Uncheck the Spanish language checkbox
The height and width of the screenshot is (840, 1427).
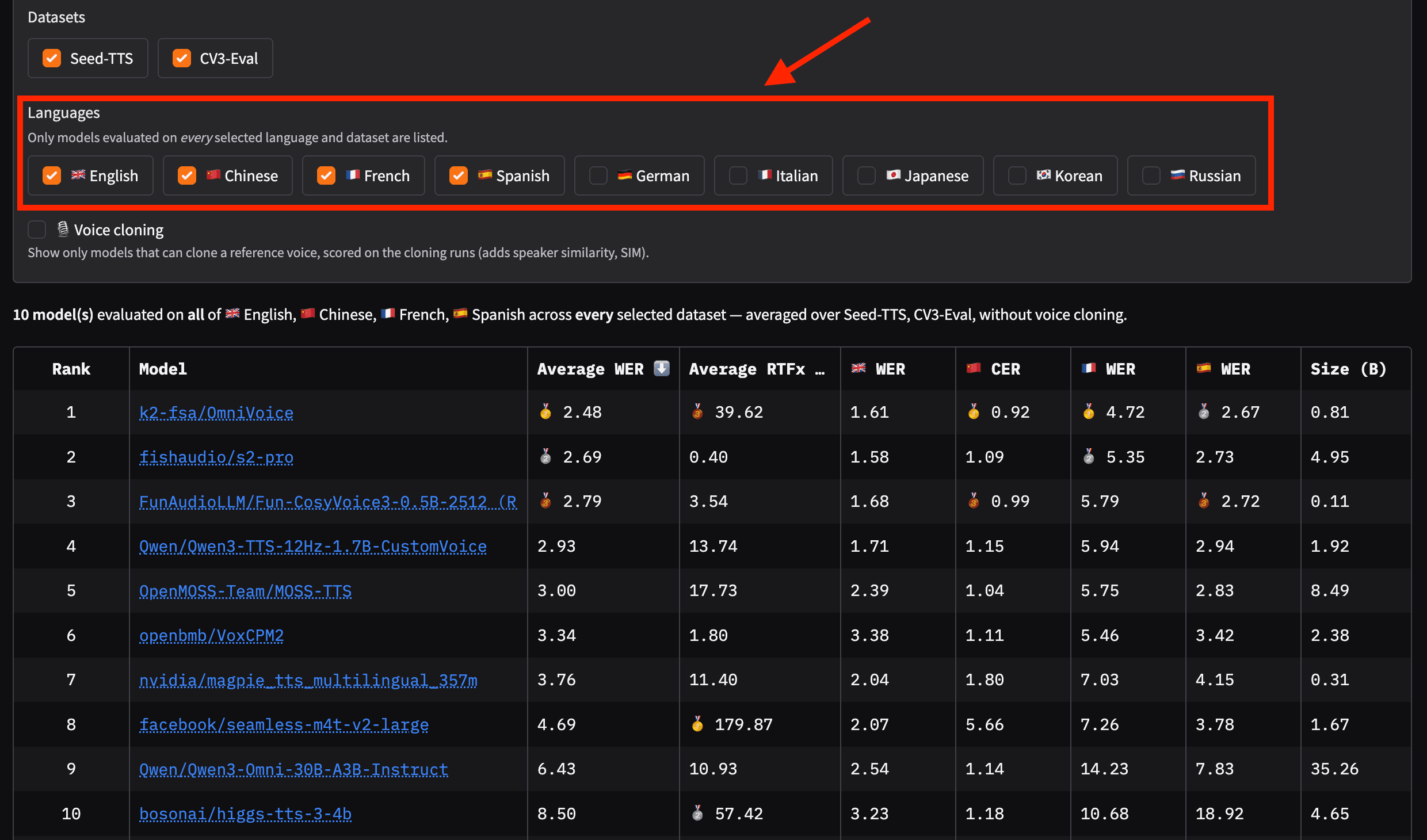[459, 175]
